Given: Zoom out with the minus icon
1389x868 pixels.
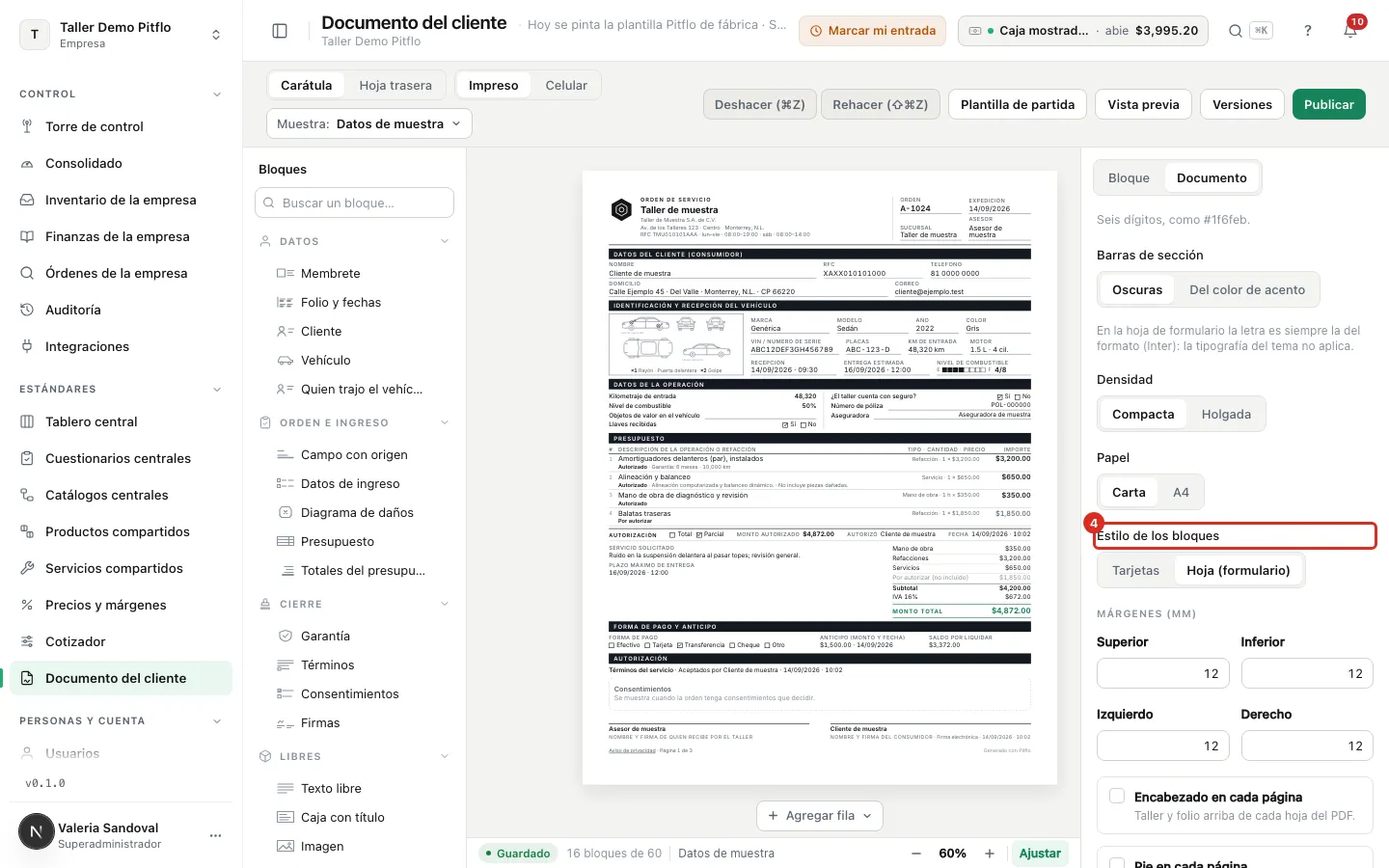Looking at the screenshot, I should (915, 854).
